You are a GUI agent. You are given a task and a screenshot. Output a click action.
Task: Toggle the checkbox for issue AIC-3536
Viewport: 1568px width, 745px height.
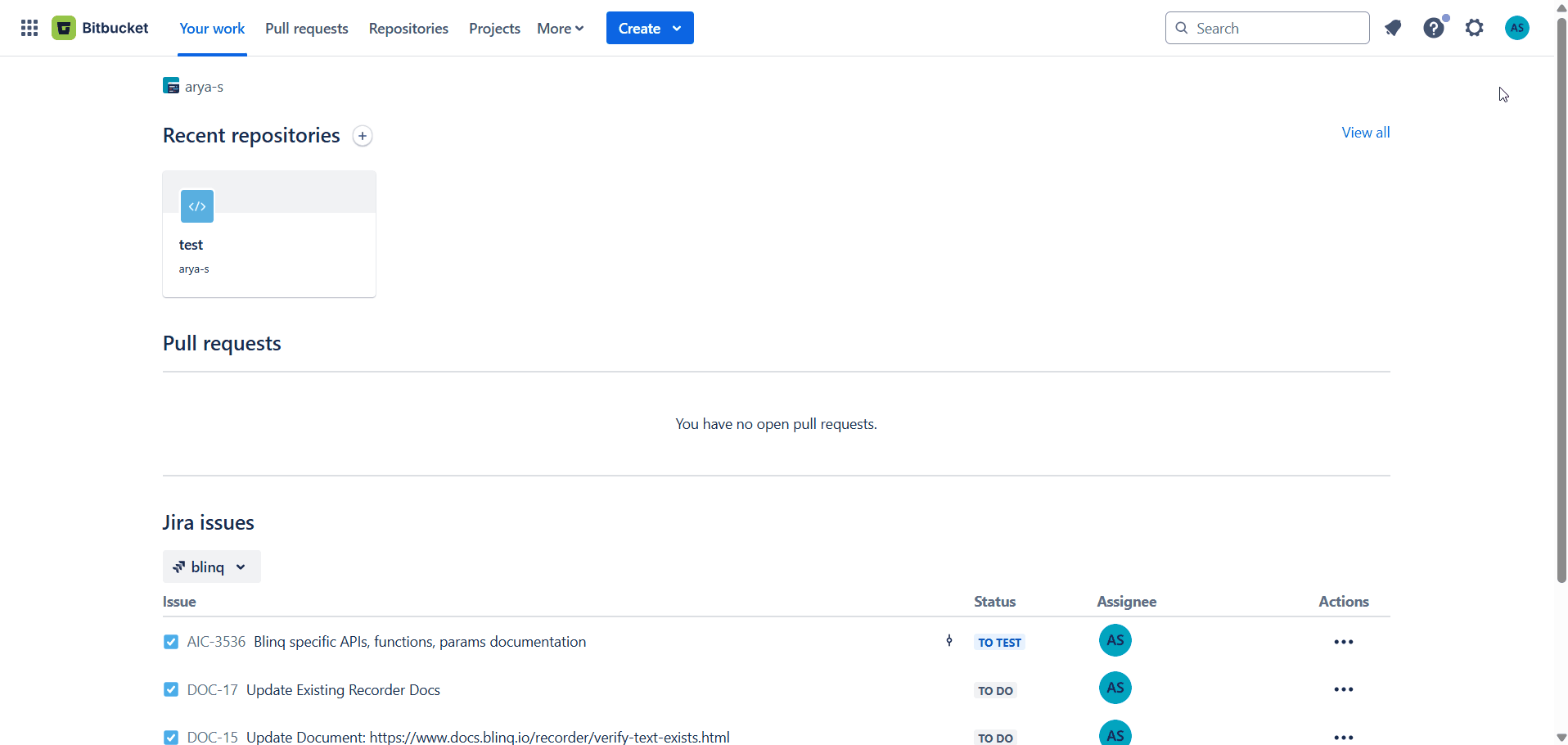click(x=170, y=642)
